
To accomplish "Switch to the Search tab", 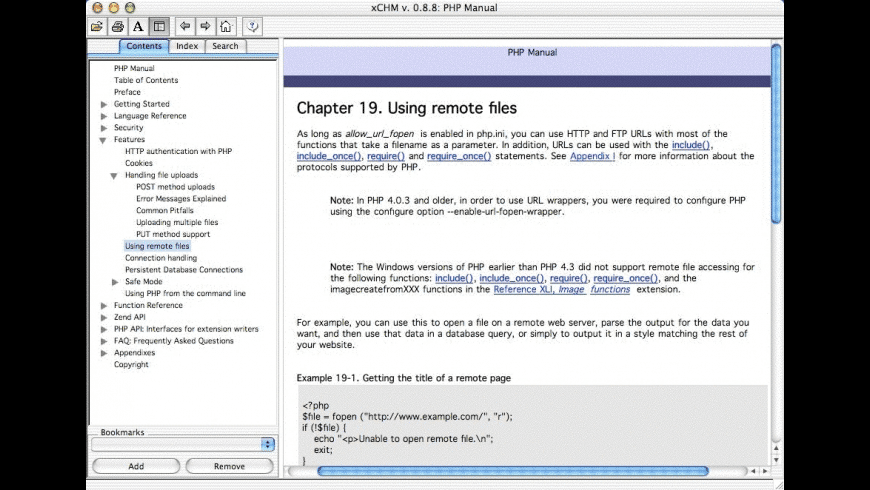I will tap(225, 46).
